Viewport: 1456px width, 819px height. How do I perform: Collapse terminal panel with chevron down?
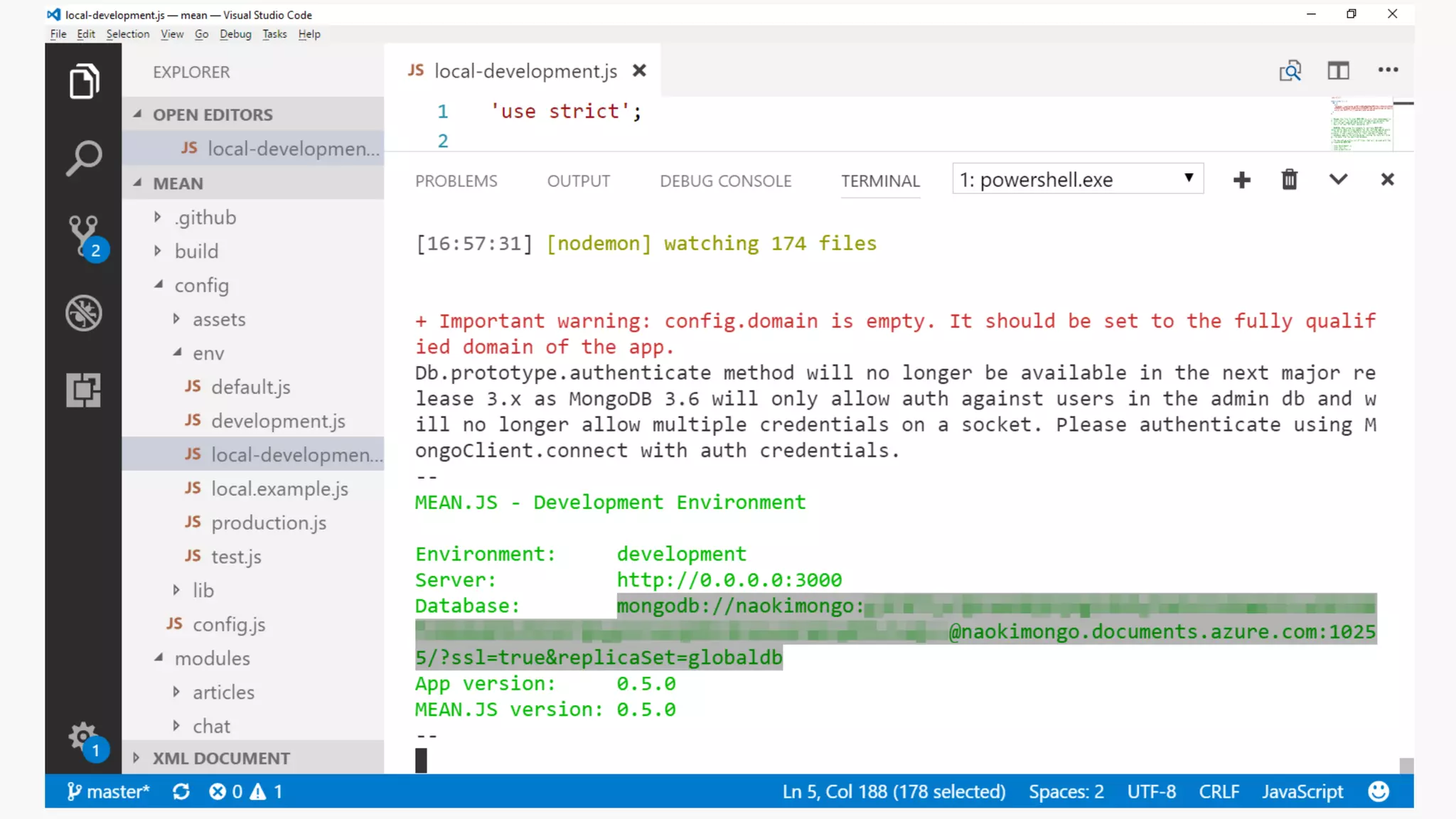coord(1338,180)
